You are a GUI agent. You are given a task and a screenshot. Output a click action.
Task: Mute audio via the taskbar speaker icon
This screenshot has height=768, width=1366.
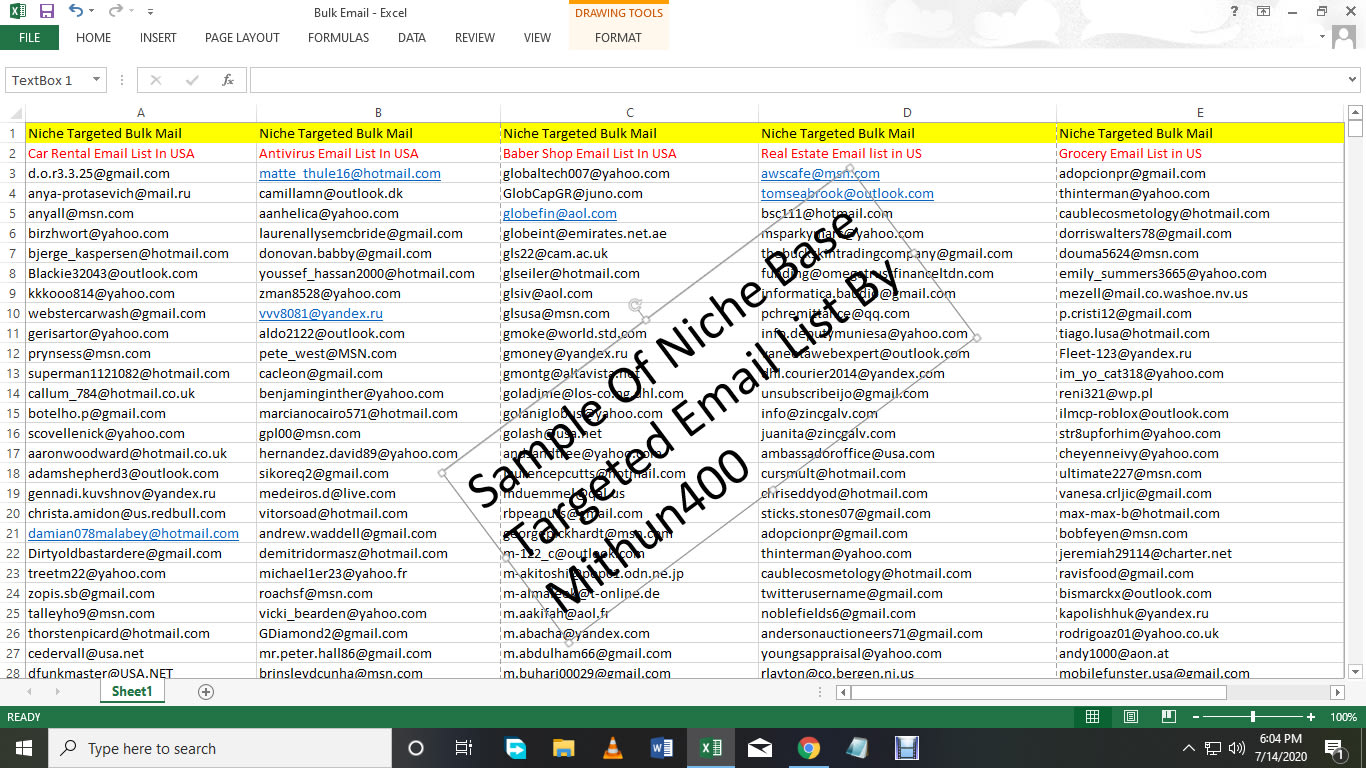[x=1235, y=747]
